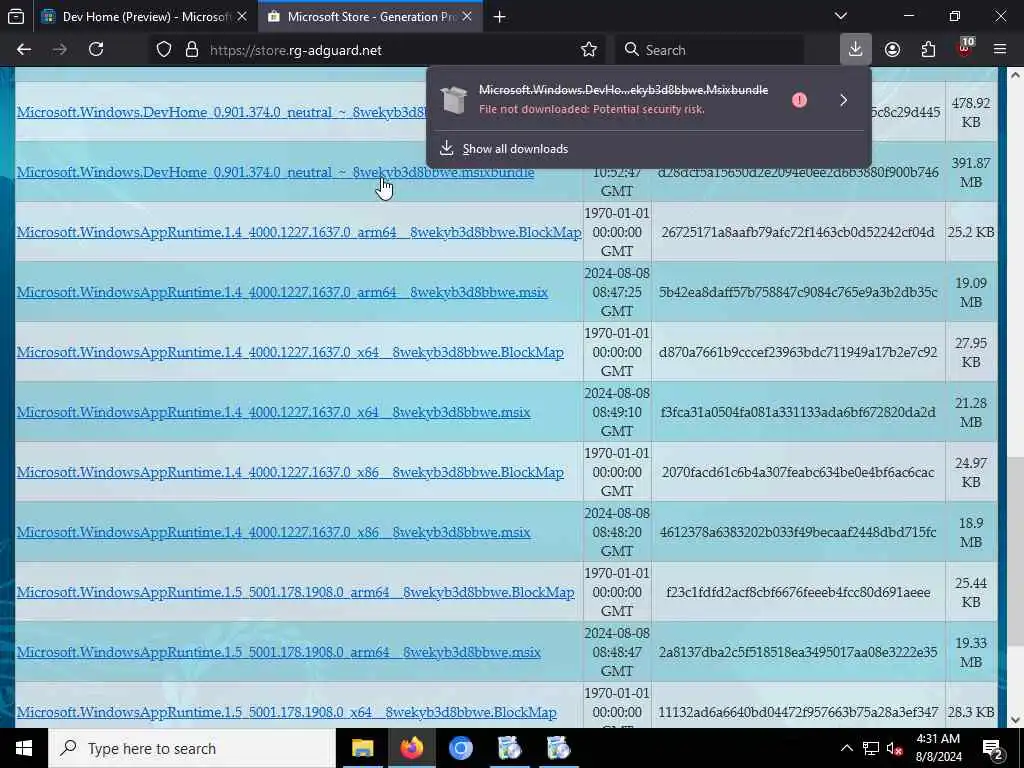Close the Microsoft Store tab
The image size is (1024, 768).
click(x=467, y=17)
